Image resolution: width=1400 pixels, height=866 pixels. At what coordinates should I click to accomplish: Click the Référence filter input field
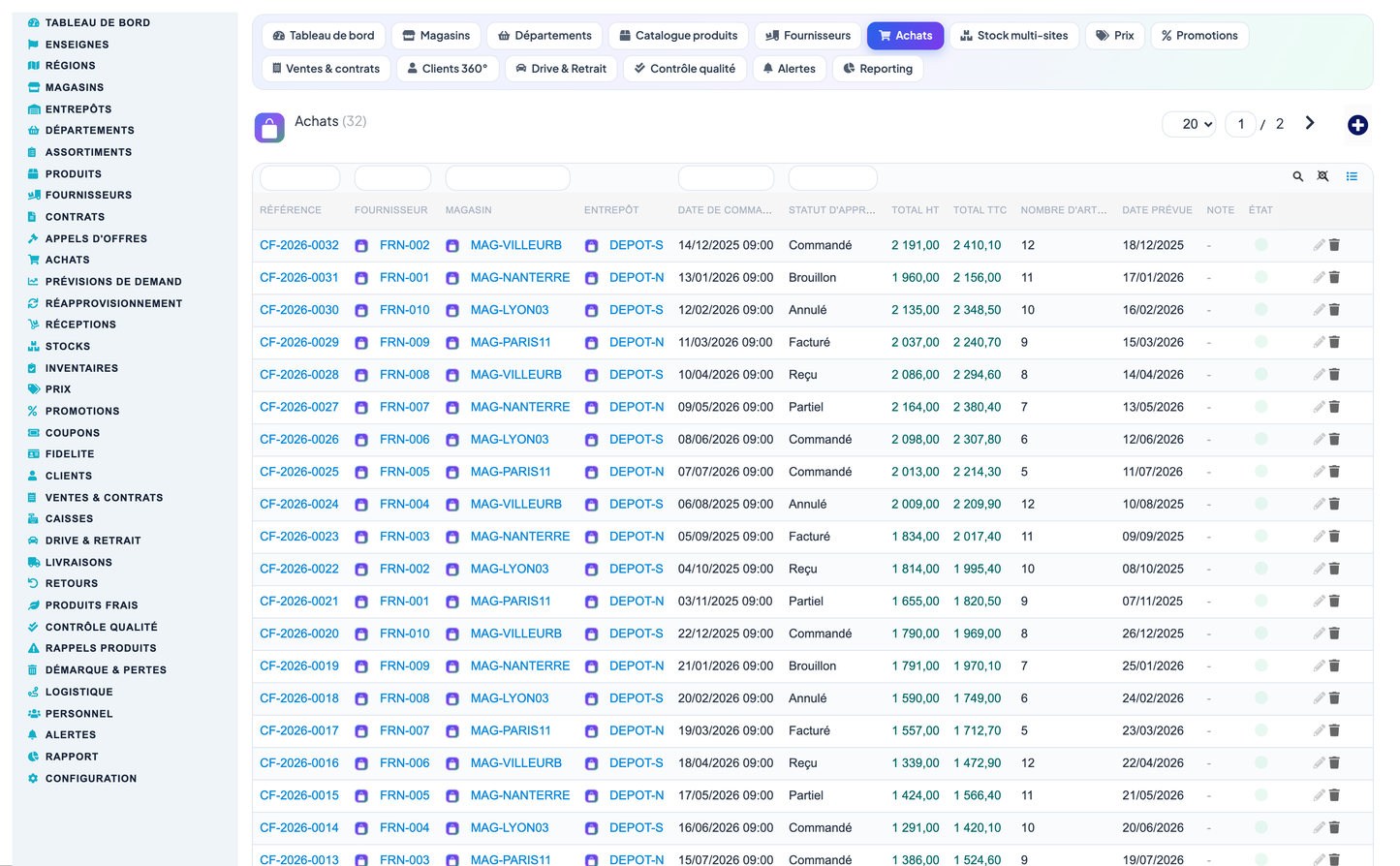(300, 177)
